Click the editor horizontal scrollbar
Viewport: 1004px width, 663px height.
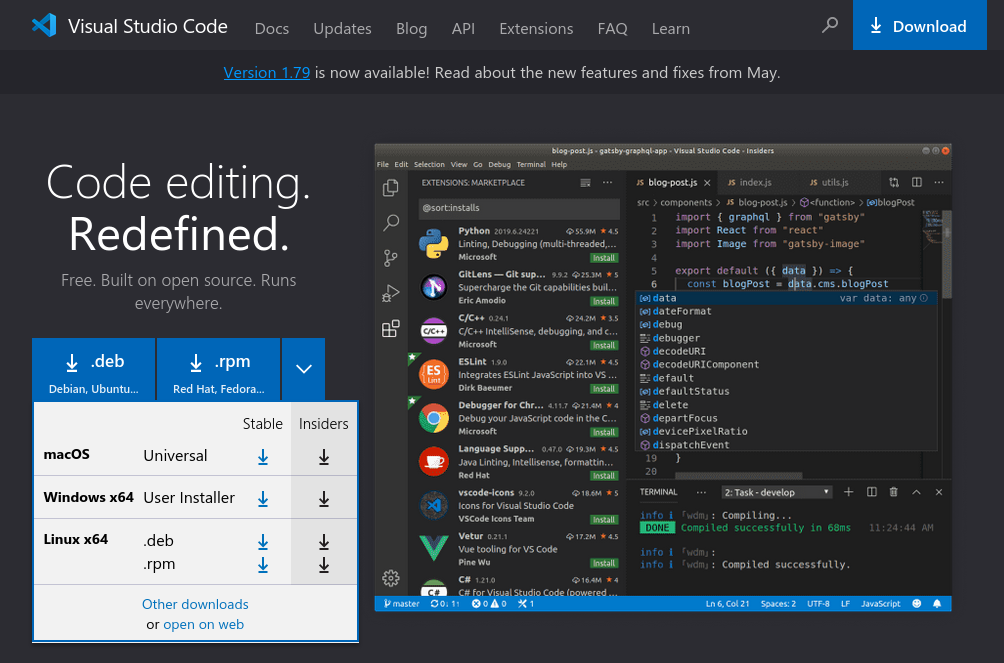[738, 475]
